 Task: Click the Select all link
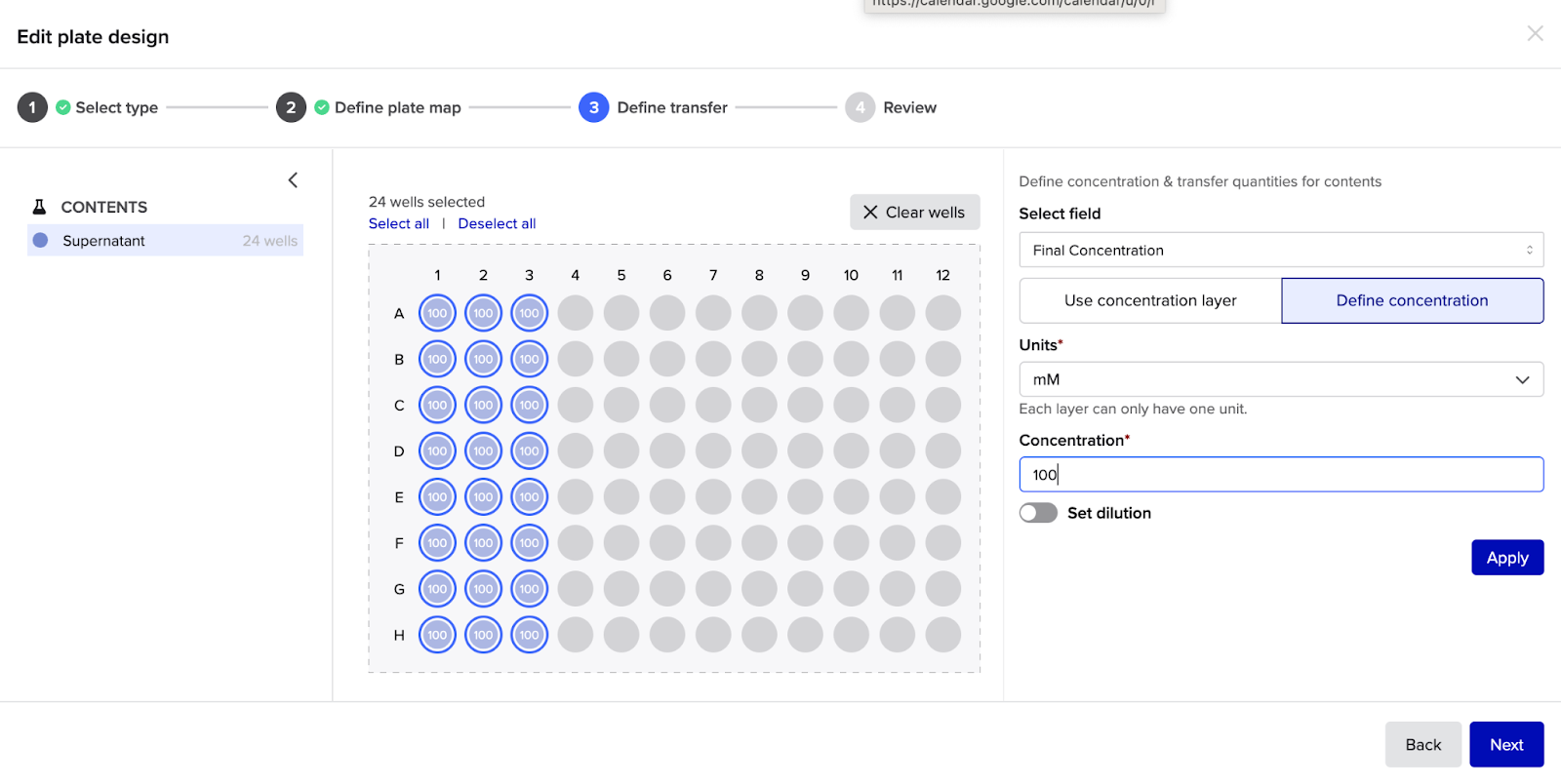pos(398,223)
